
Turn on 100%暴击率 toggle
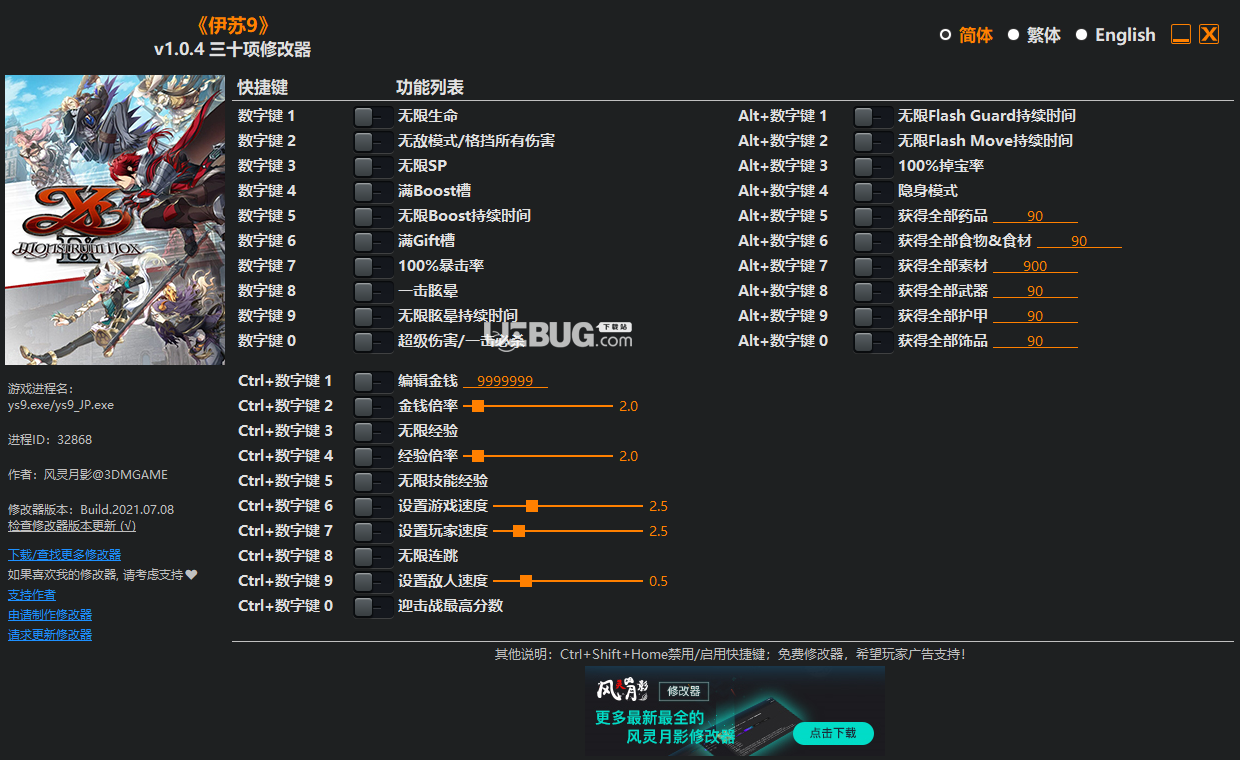[x=373, y=267]
